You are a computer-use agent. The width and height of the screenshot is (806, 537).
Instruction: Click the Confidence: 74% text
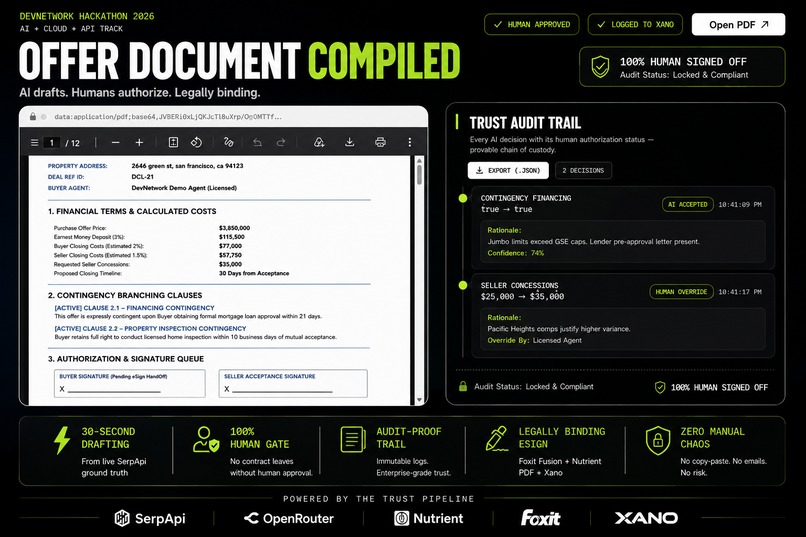516,253
